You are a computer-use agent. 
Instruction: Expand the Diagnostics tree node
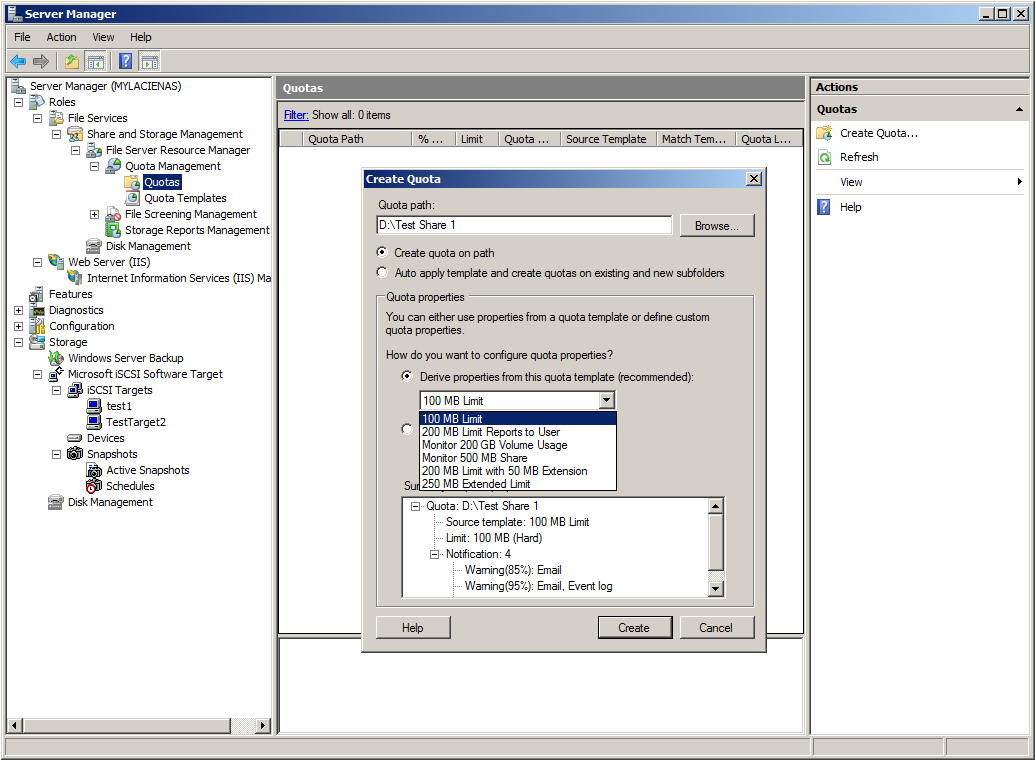tap(18, 310)
